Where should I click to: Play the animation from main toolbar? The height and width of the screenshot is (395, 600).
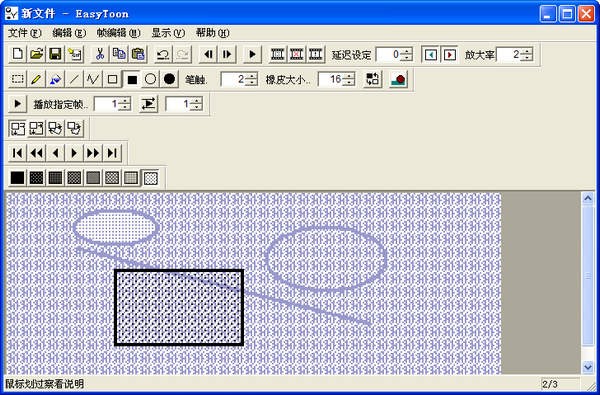pyautogui.click(x=253, y=54)
